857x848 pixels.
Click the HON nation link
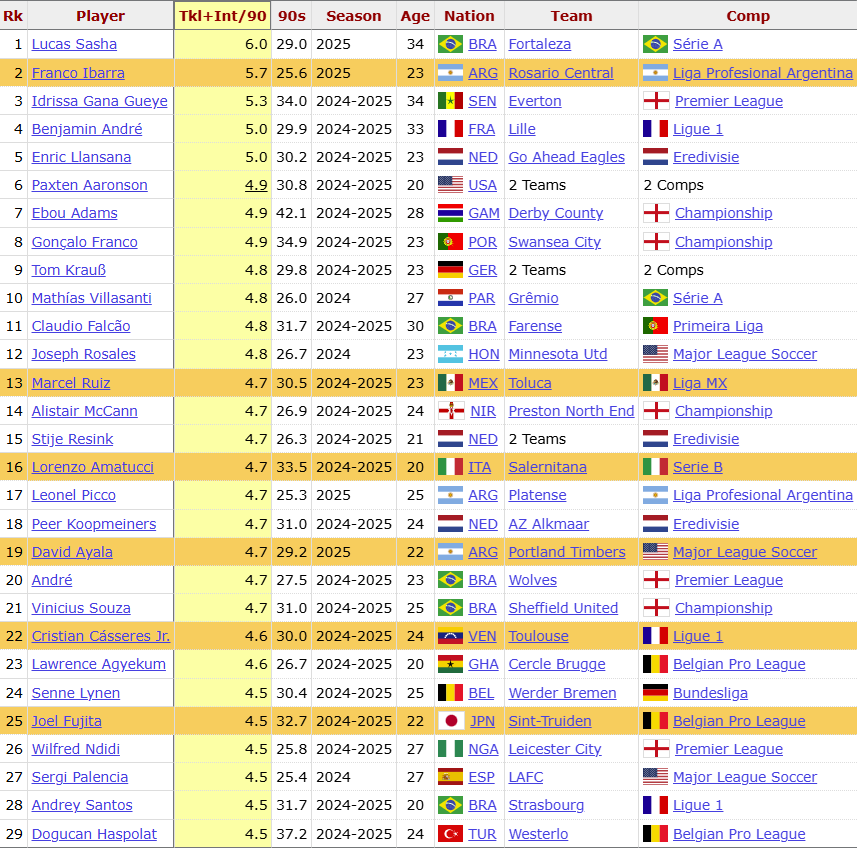coord(484,354)
